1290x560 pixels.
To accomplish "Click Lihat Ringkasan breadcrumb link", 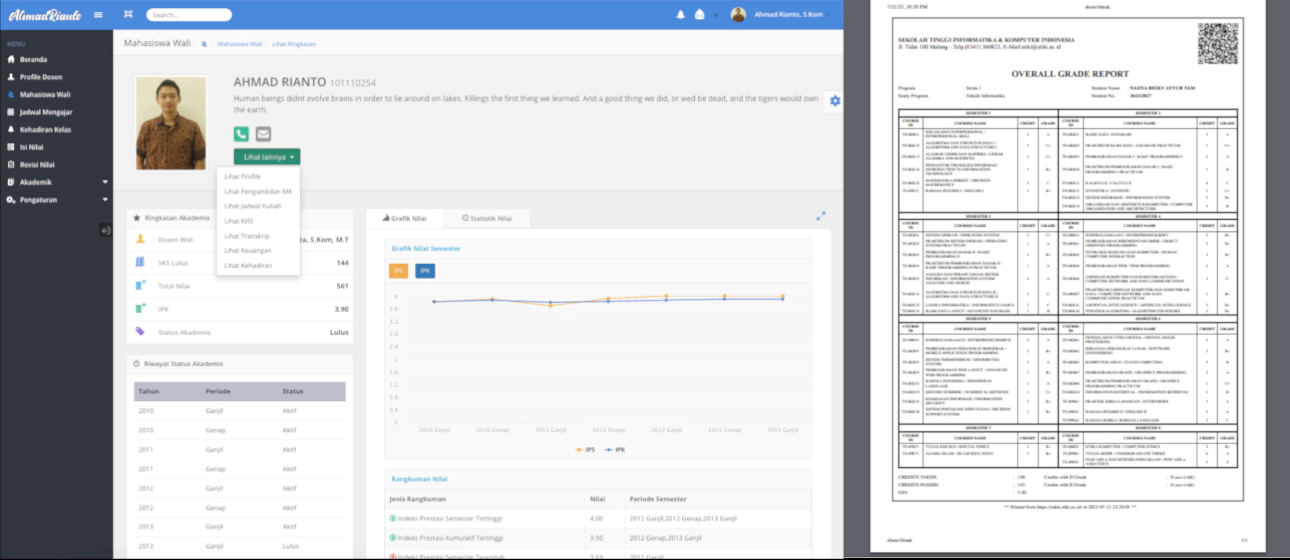I will (294, 44).
